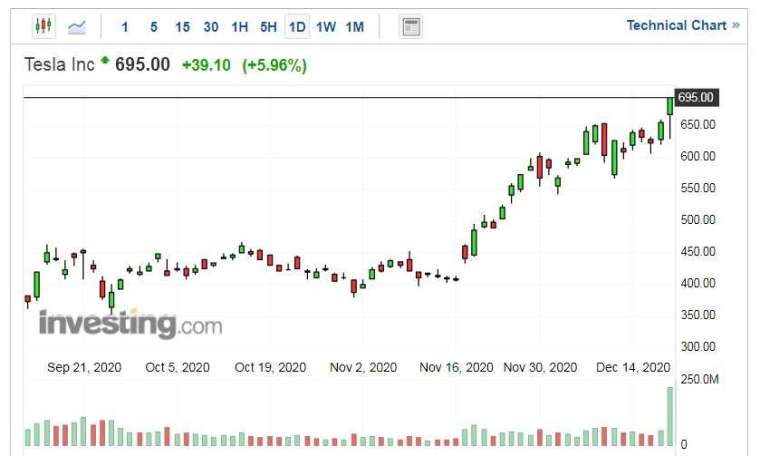Viewport: 760px width, 456px height.
Task: Click the 650.00 price axis label
Action: pyautogui.click(x=697, y=125)
